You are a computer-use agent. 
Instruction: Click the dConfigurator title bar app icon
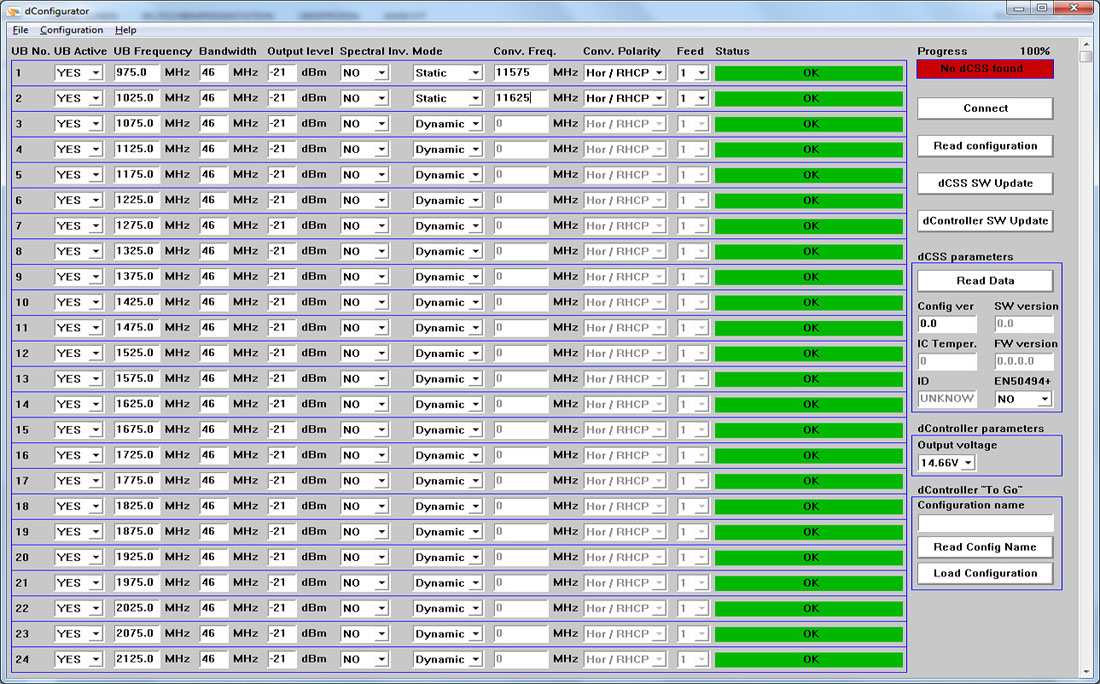pos(12,11)
